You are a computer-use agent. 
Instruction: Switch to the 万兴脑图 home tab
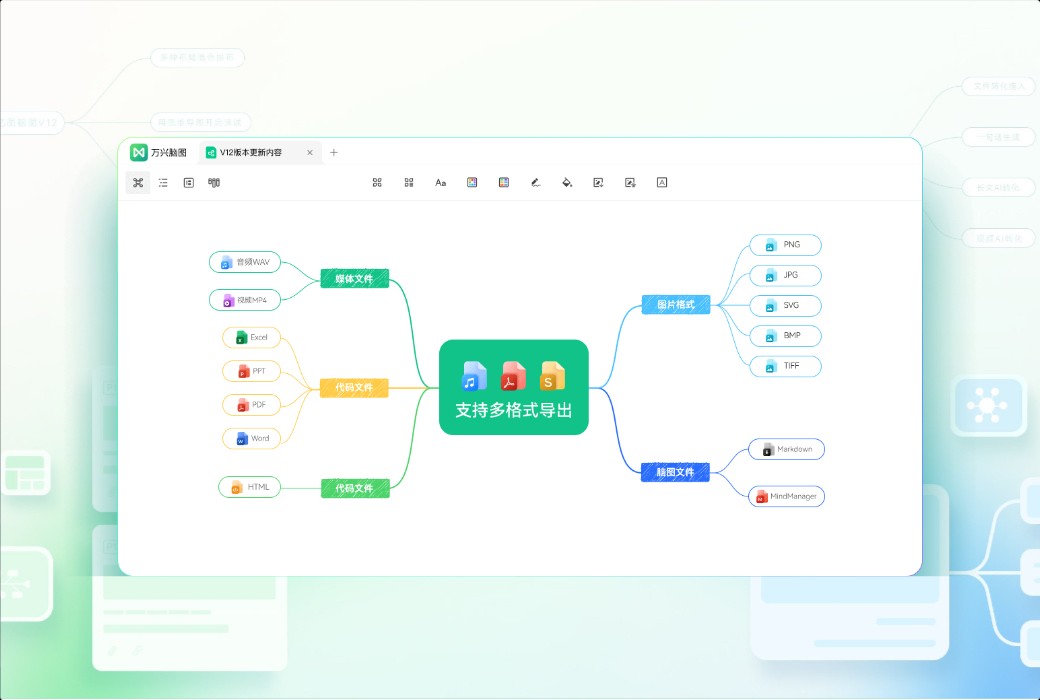[160, 152]
